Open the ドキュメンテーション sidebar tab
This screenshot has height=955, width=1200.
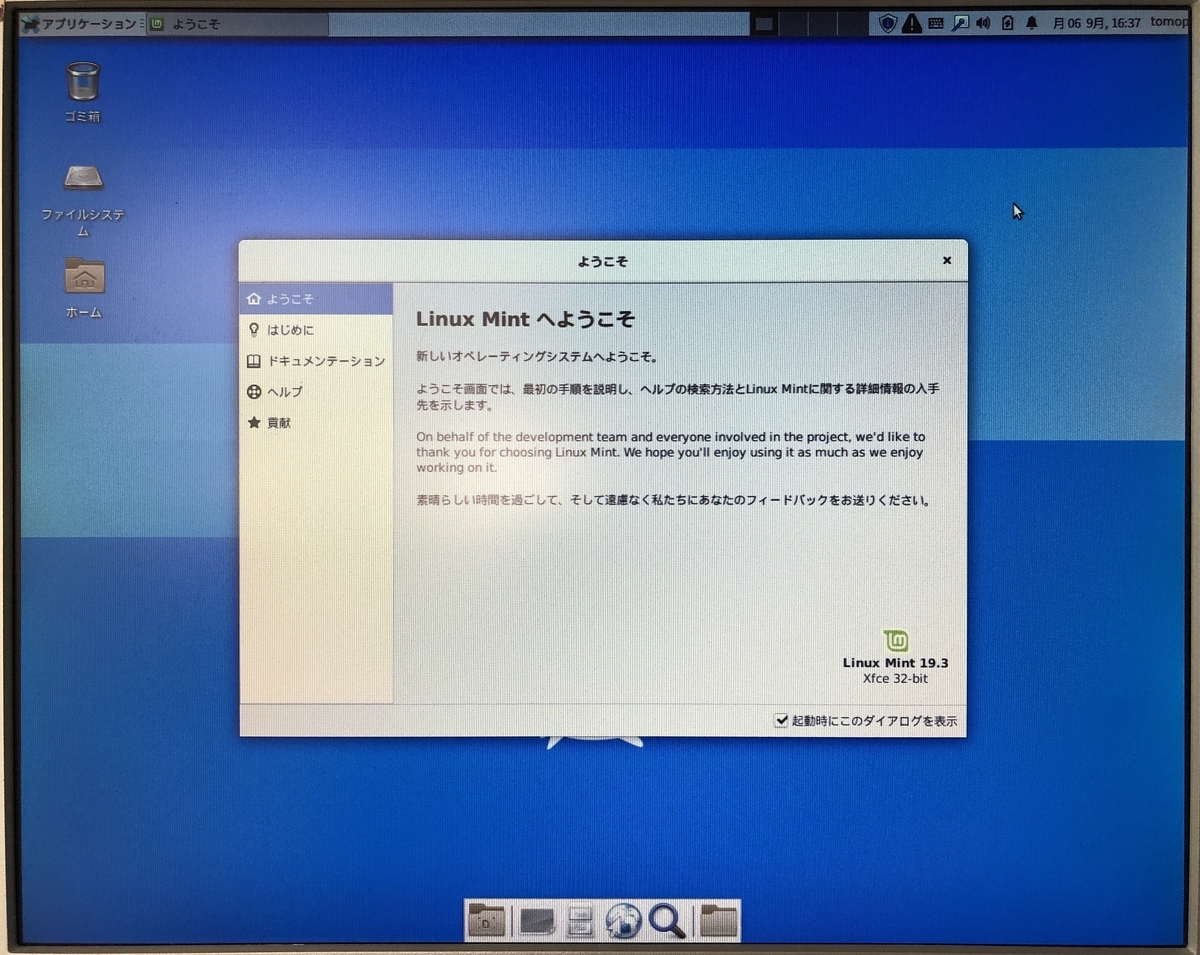(x=316, y=361)
